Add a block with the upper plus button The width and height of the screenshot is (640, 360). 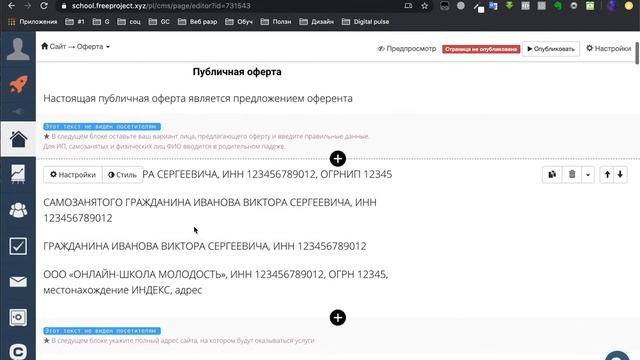point(338,159)
